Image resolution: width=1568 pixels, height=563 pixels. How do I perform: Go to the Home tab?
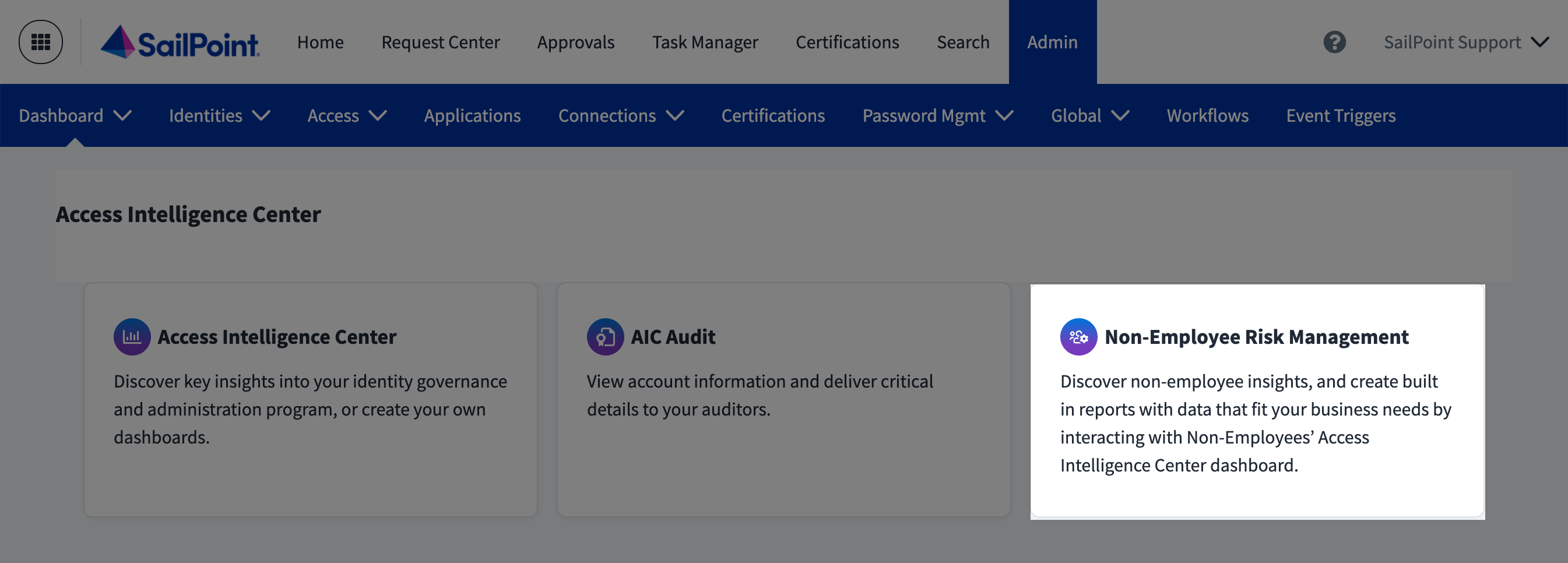tap(320, 42)
